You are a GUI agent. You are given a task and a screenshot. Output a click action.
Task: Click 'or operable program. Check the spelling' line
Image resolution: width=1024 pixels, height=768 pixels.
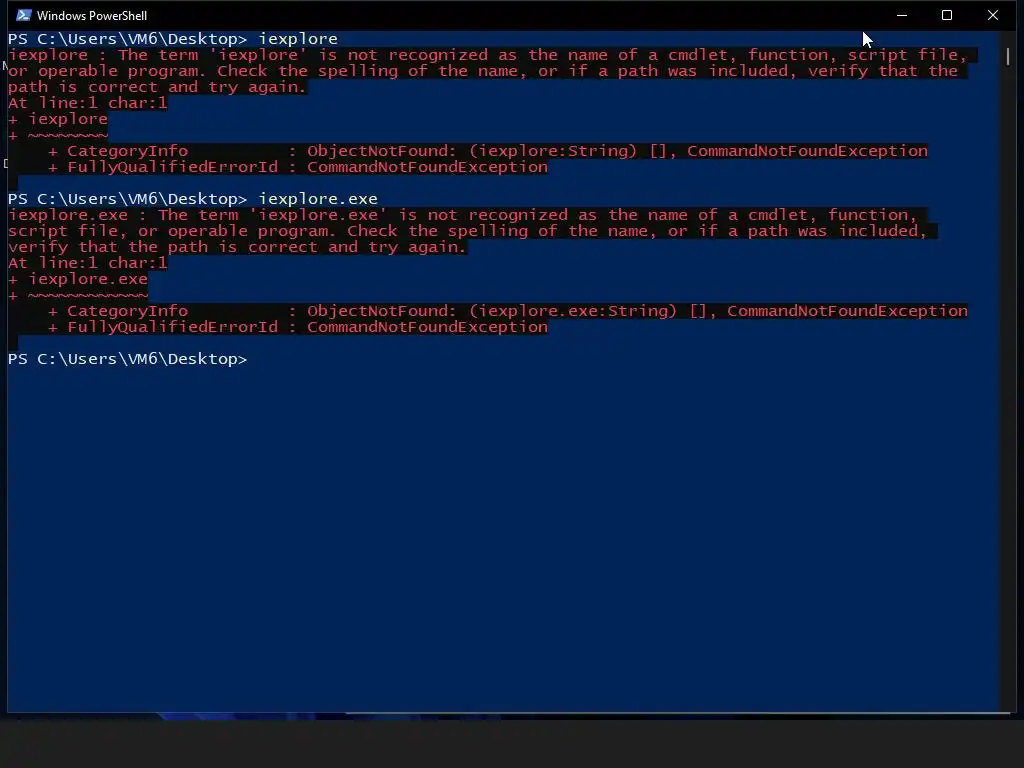(483, 71)
